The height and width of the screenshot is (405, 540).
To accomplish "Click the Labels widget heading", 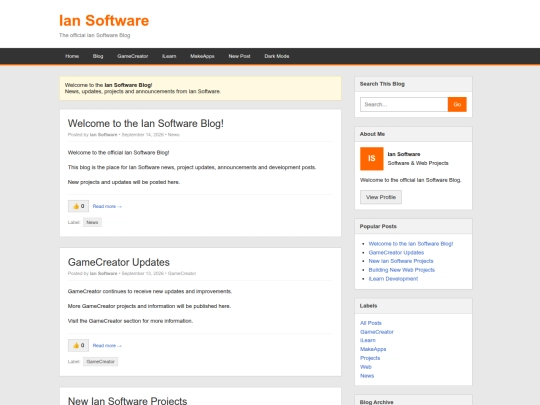I will 368,306.
